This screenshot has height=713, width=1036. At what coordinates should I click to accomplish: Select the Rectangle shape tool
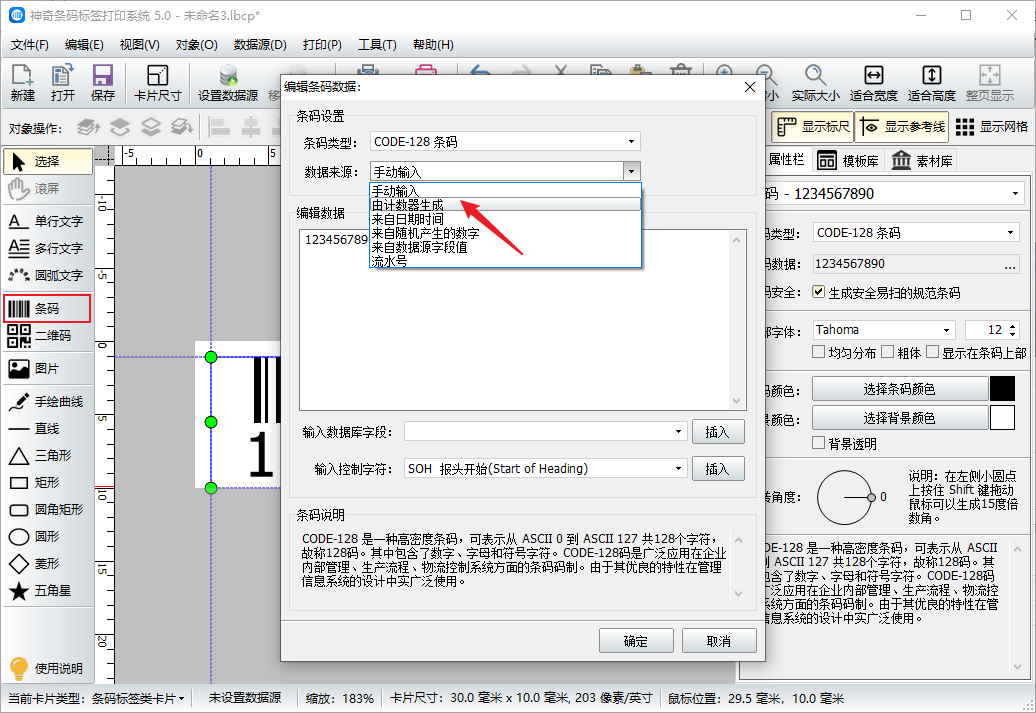tap(48, 482)
